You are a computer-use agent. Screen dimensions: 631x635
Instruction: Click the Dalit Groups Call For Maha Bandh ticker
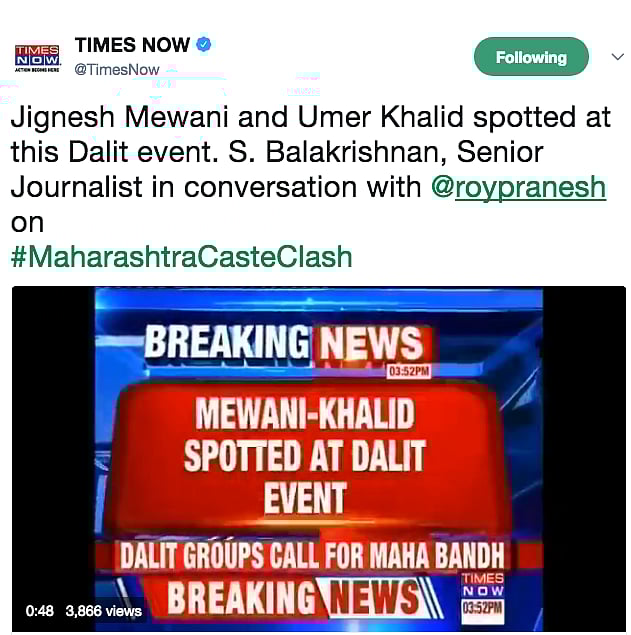pyautogui.click(x=312, y=555)
